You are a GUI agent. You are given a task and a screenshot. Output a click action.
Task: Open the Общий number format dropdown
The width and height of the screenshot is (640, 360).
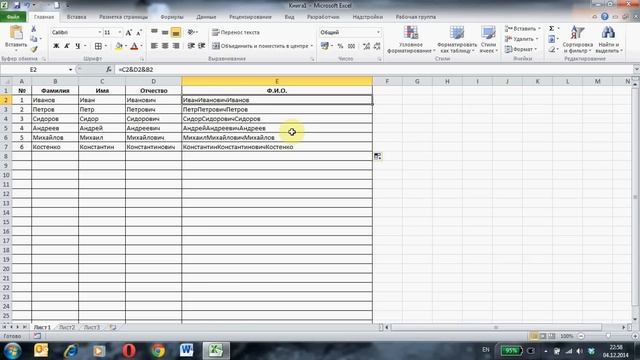pyautogui.click(x=378, y=32)
